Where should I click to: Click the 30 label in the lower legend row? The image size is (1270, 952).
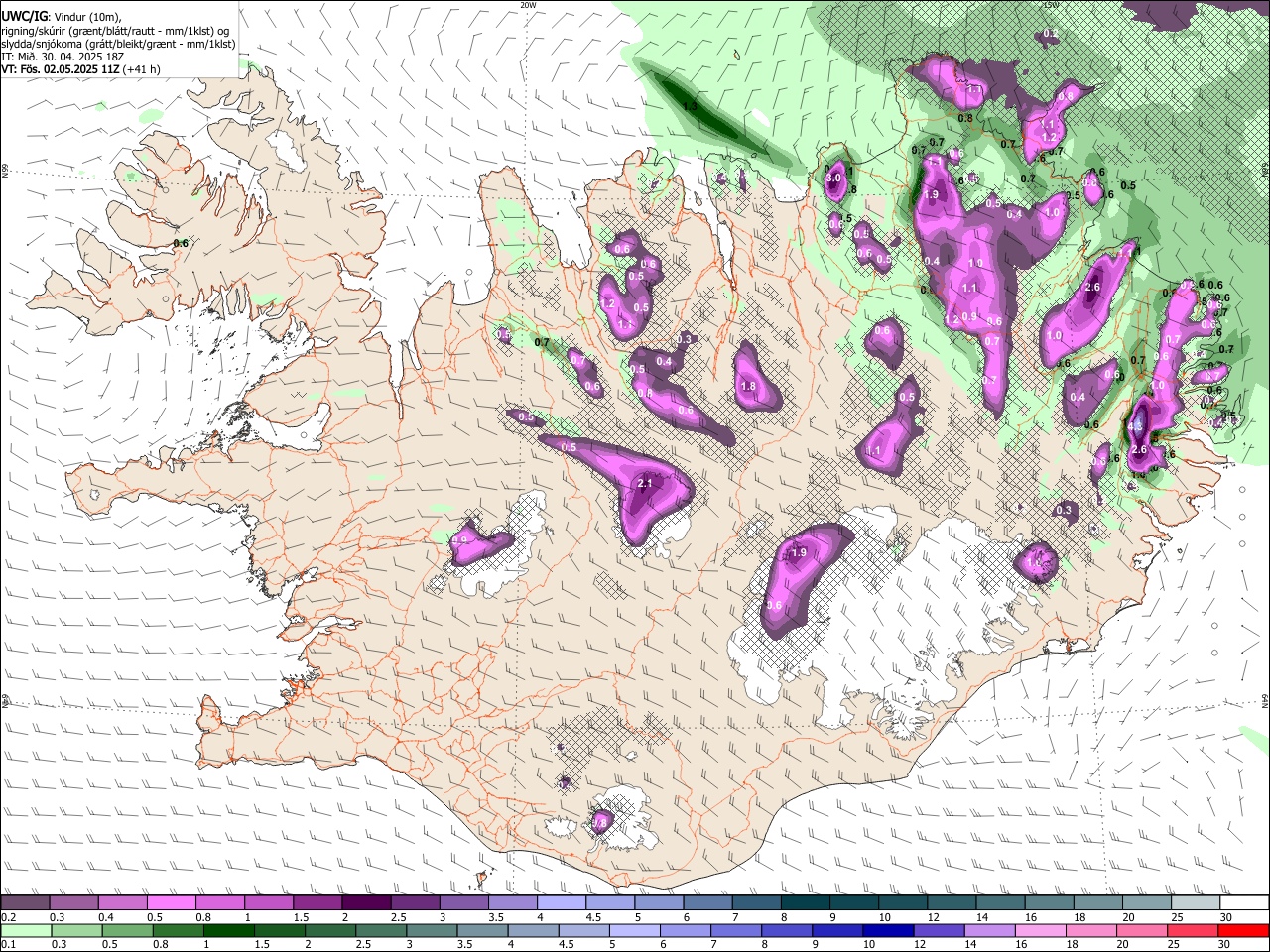pos(1224,945)
